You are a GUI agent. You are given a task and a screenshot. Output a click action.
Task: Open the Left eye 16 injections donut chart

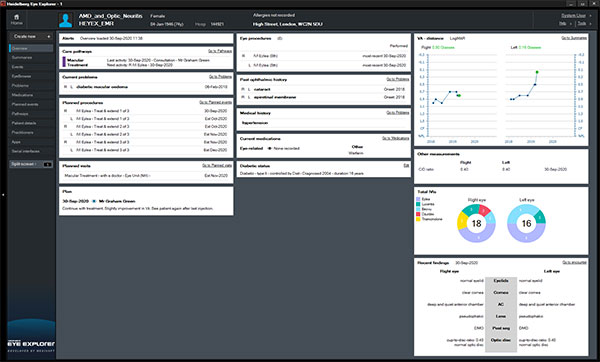526,223
